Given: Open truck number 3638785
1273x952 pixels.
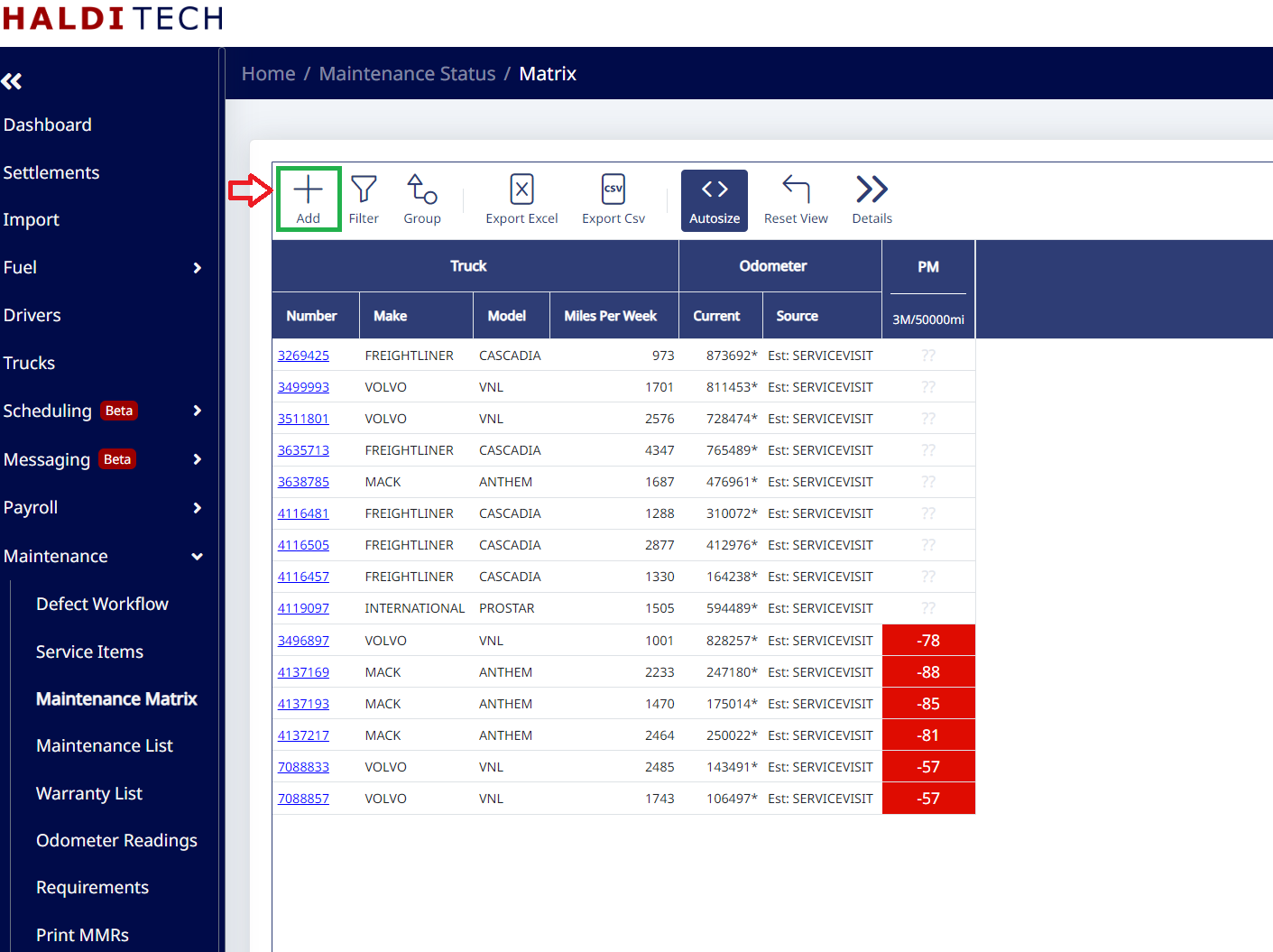Looking at the screenshot, I should (x=303, y=482).
